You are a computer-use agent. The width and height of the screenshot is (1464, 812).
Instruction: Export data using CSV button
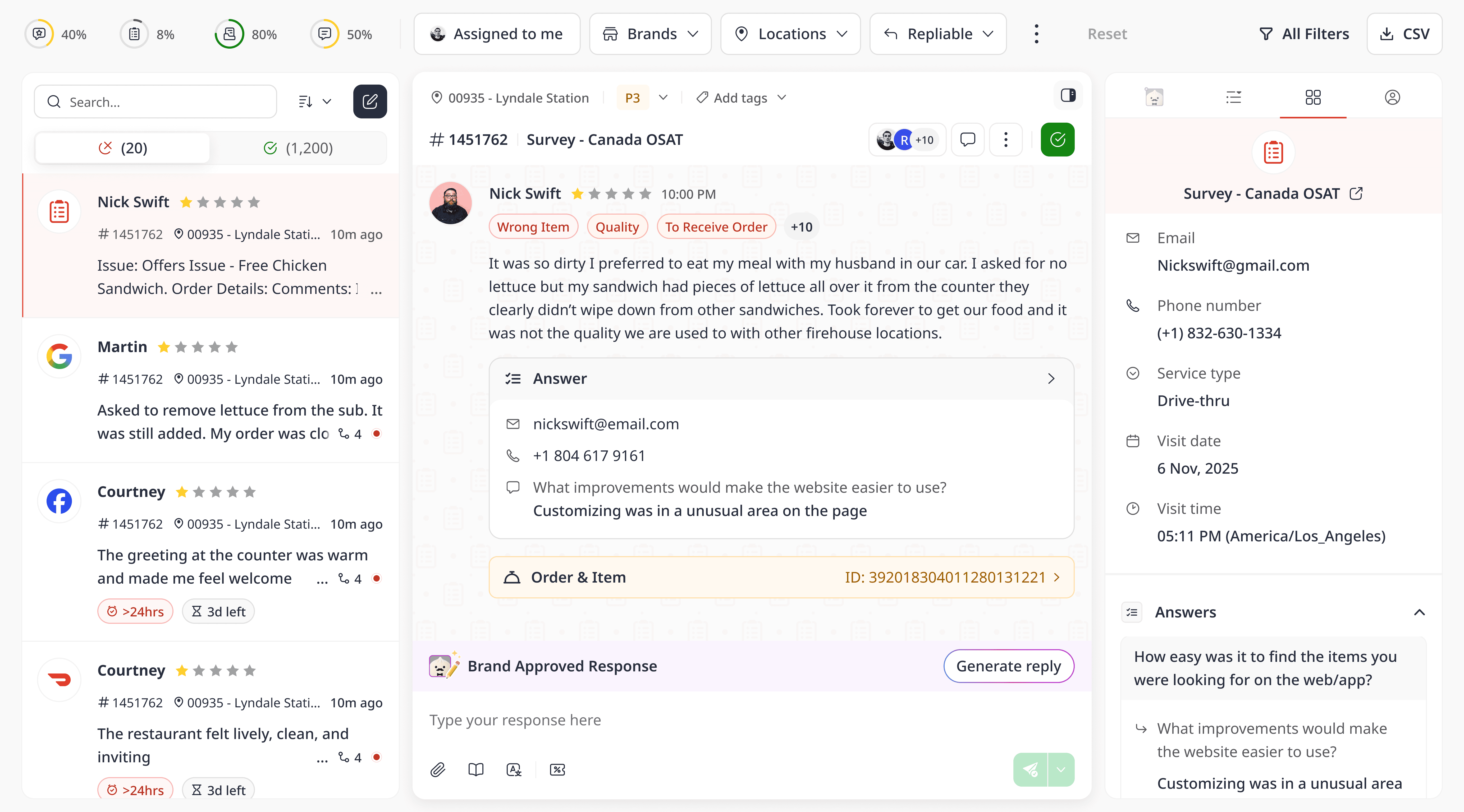pyautogui.click(x=1404, y=34)
